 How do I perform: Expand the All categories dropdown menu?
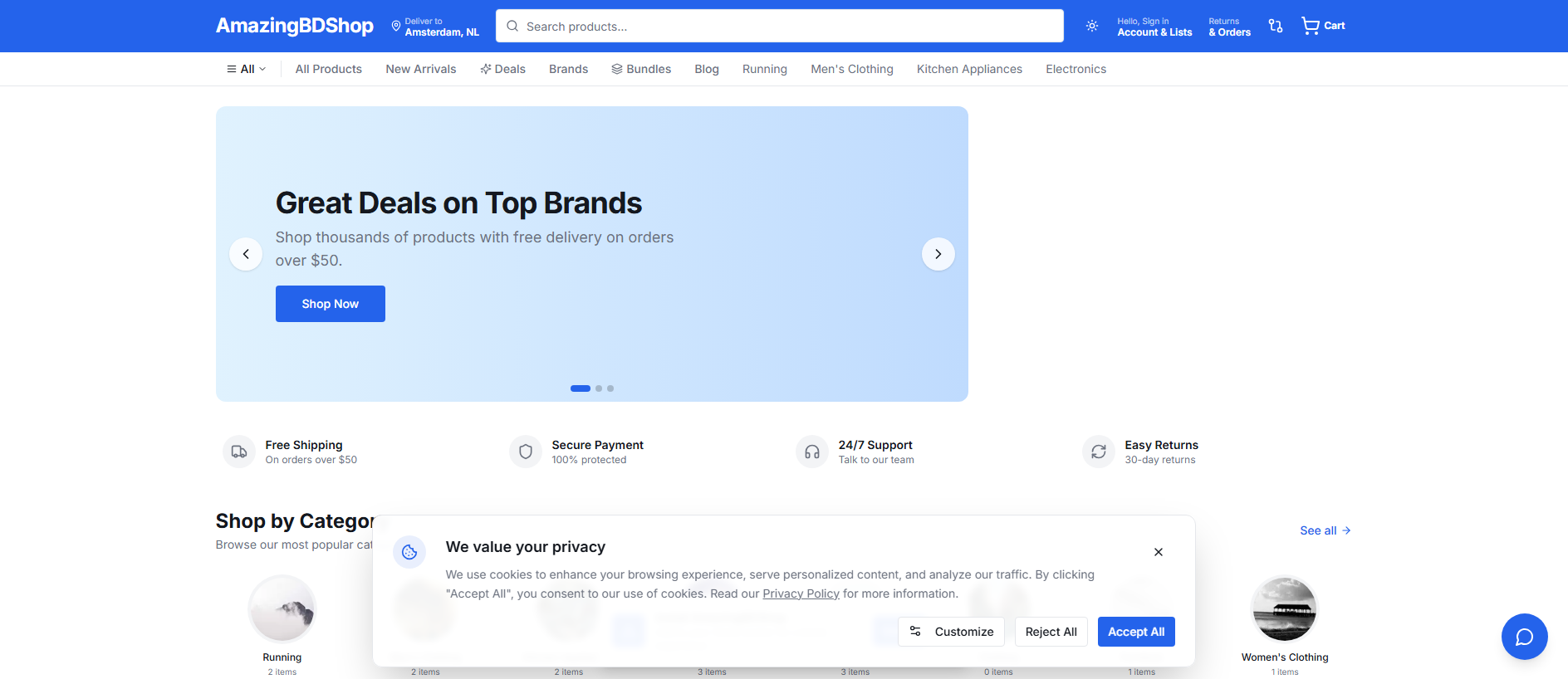pos(247,69)
